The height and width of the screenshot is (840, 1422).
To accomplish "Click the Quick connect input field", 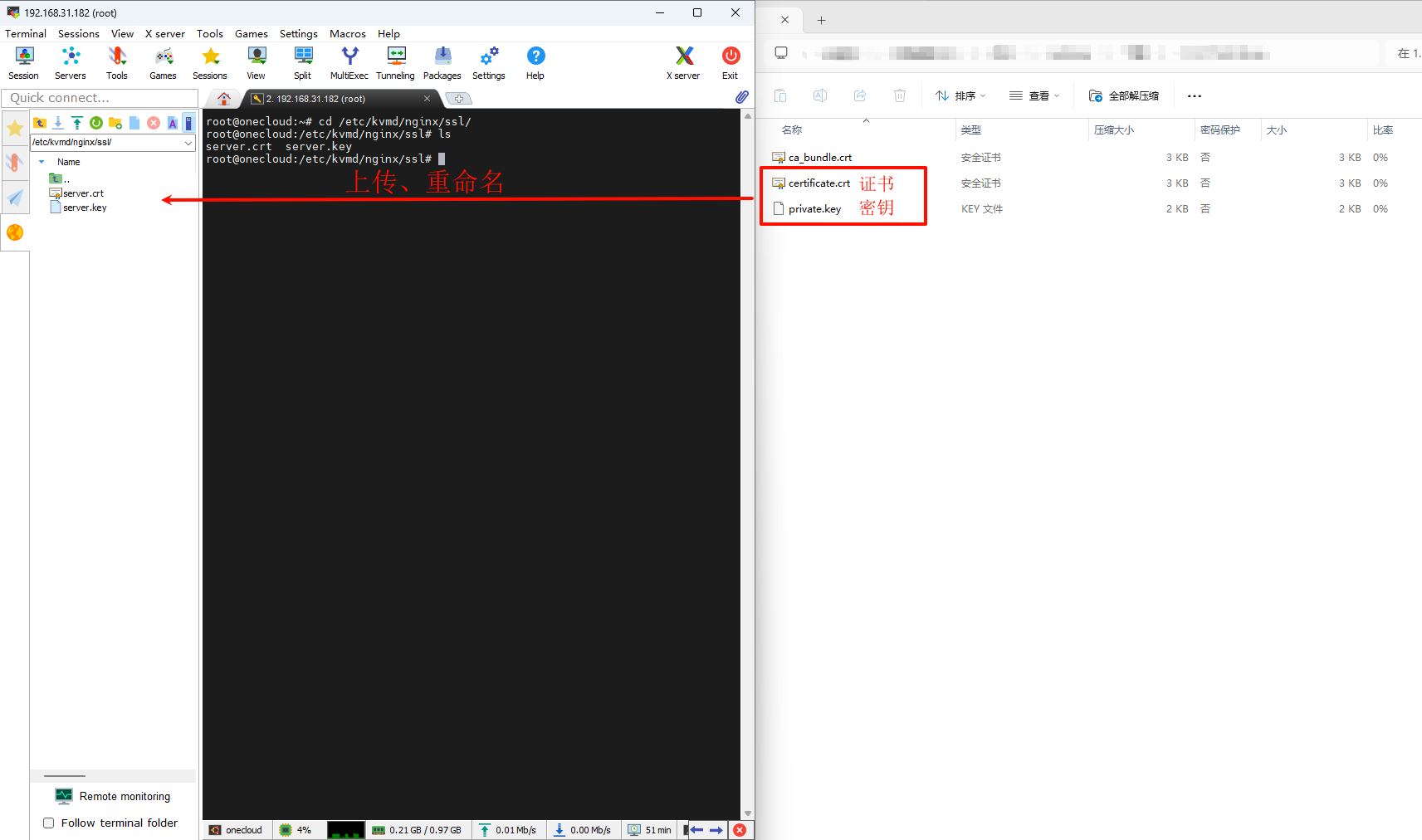I will point(100,98).
